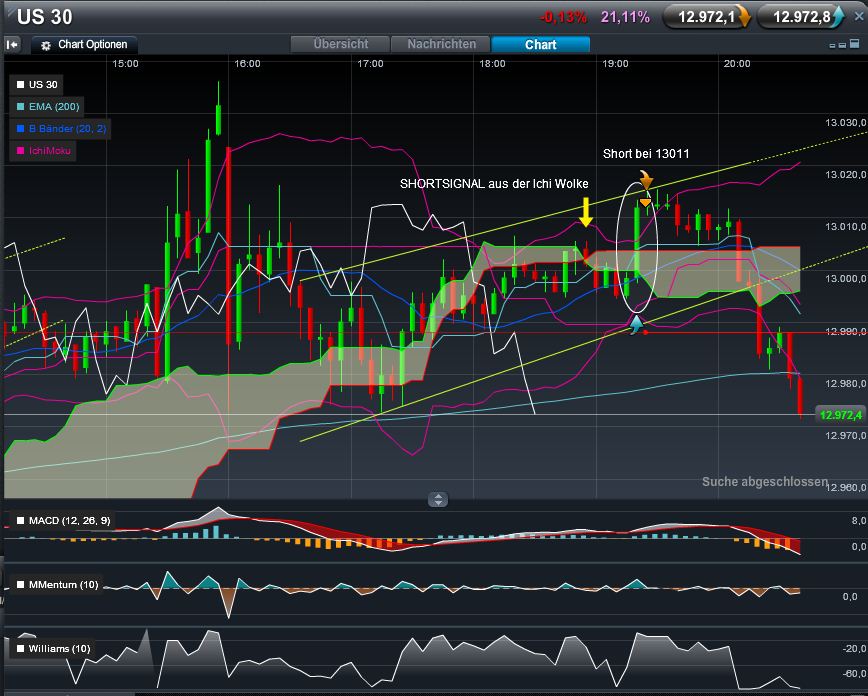Click the red -0,13% change value
The image size is (868, 696).
click(x=563, y=17)
